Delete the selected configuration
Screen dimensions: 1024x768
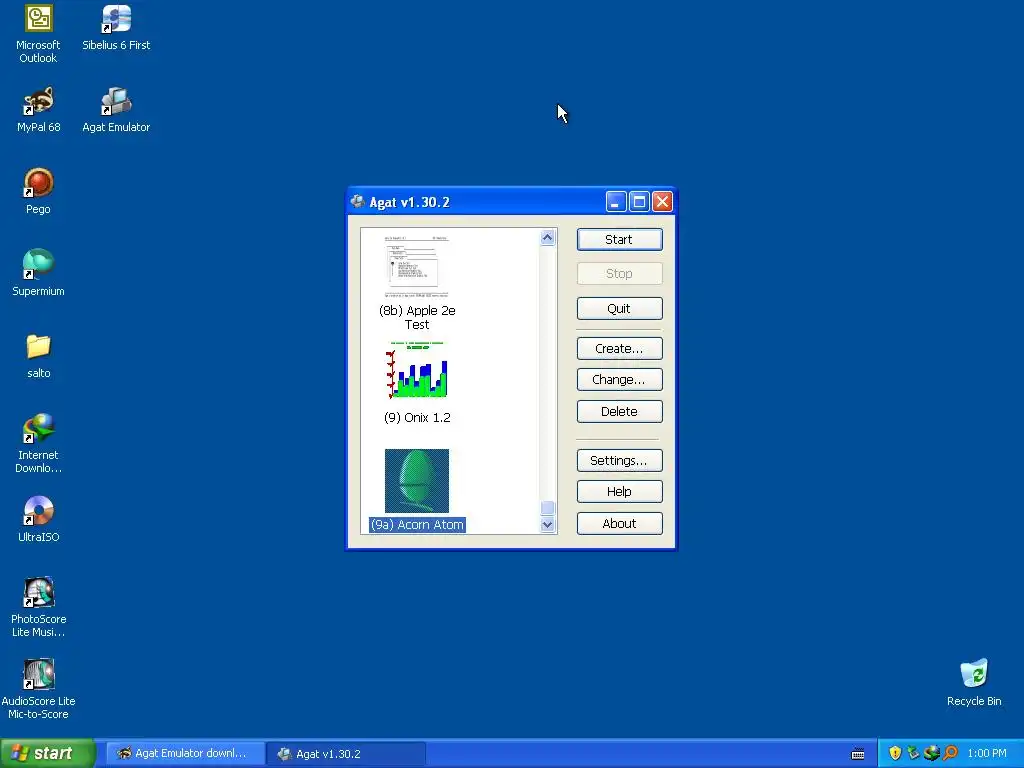pyautogui.click(x=619, y=411)
